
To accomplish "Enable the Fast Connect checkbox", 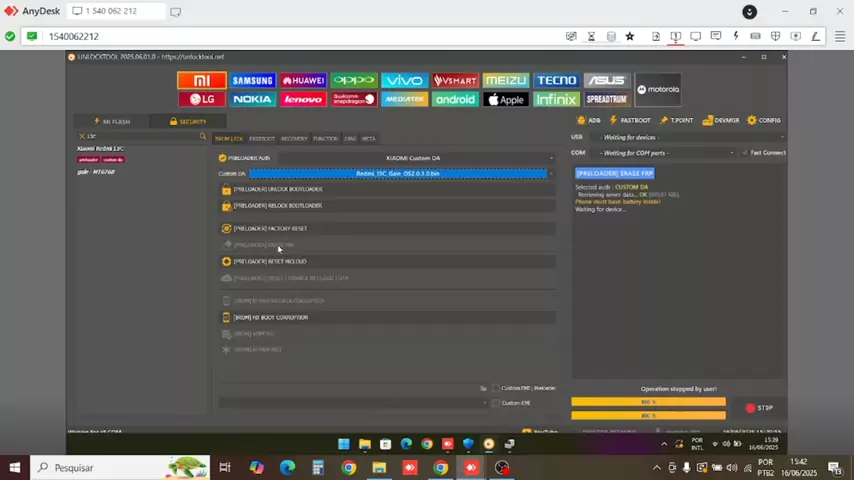I will pos(745,153).
